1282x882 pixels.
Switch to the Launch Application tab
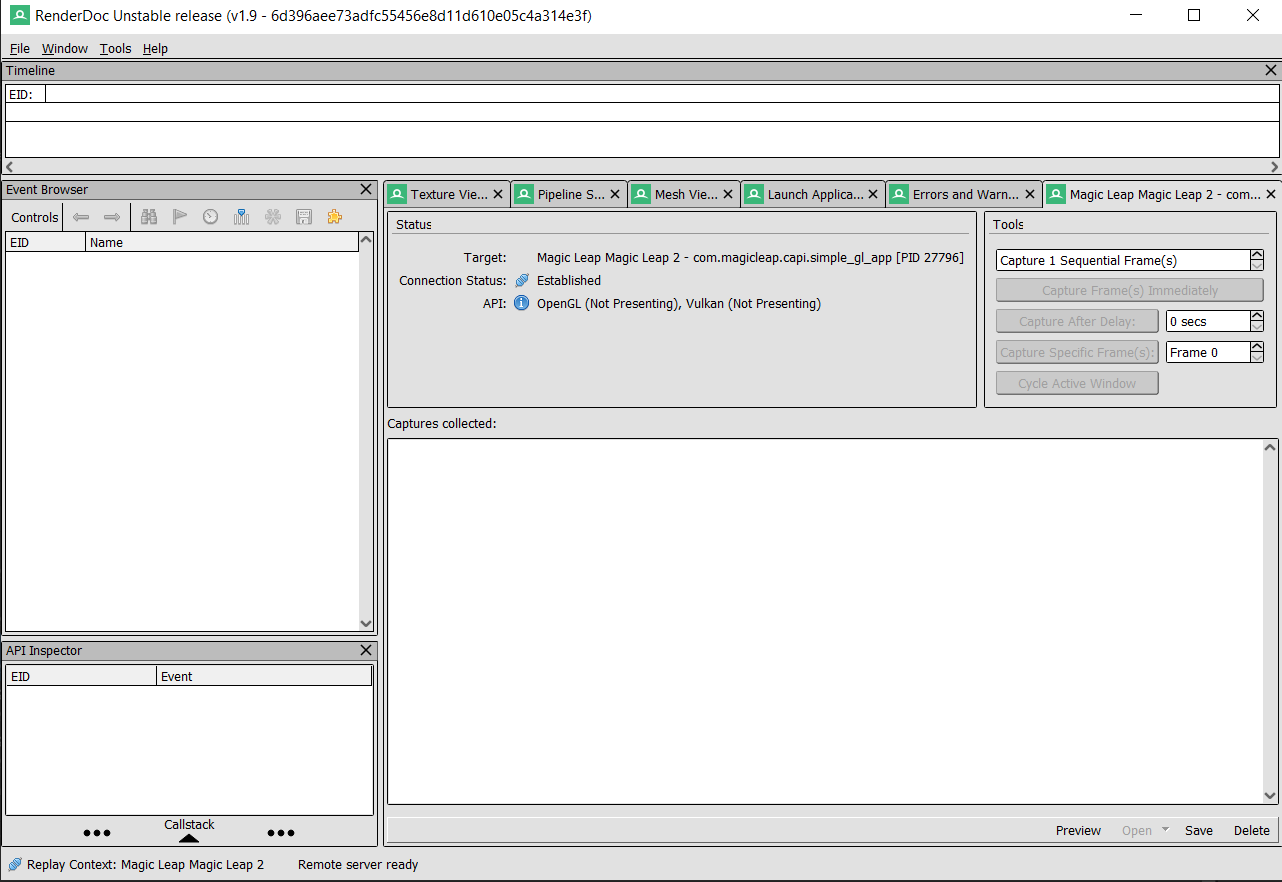pos(813,195)
